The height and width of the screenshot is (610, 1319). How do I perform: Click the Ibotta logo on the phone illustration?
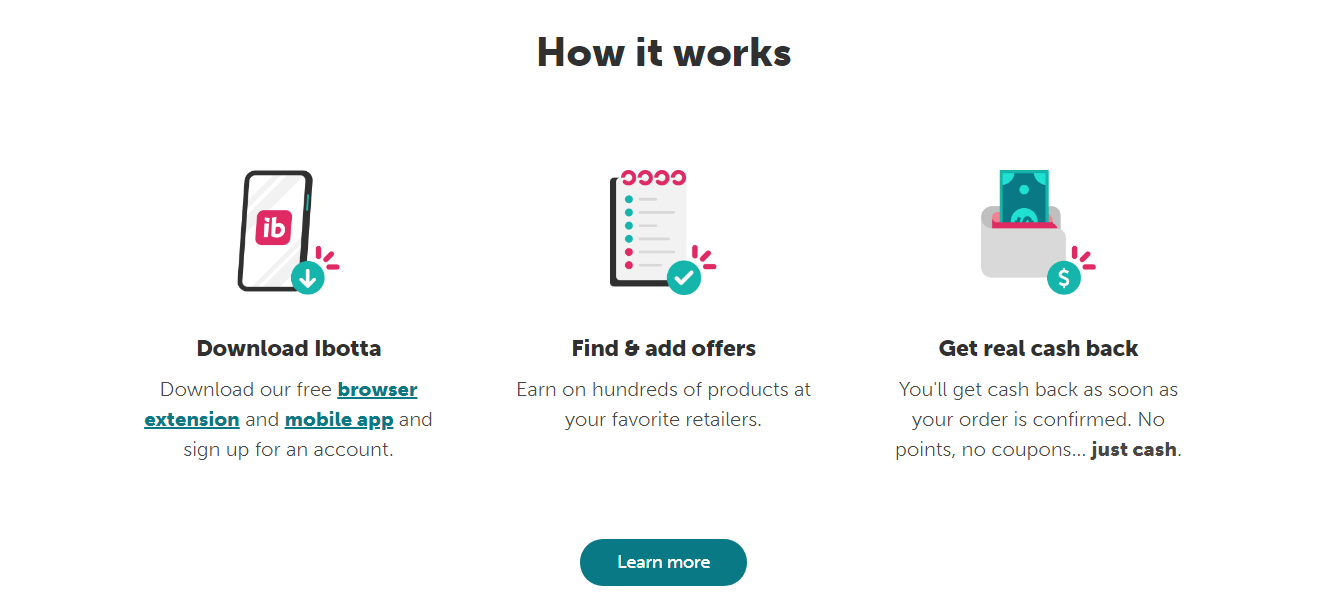click(275, 227)
